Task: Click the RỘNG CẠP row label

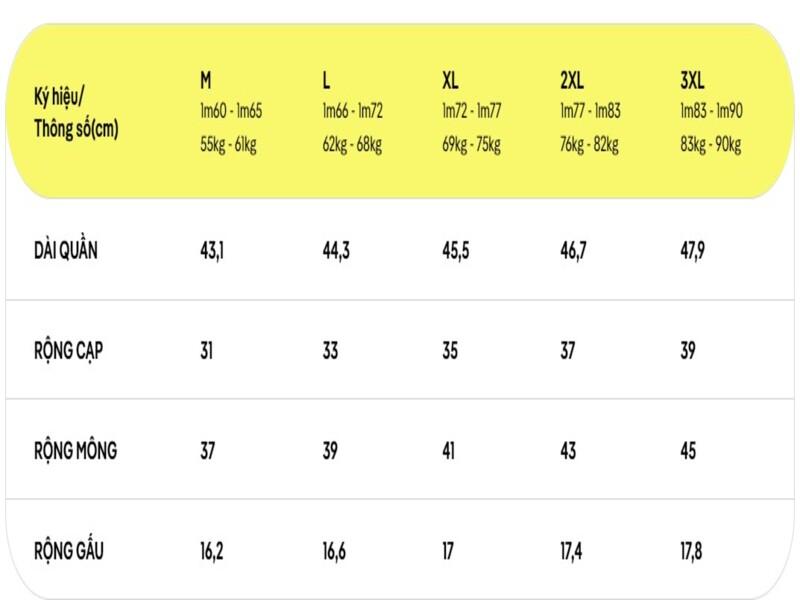Action: click(71, 350)
